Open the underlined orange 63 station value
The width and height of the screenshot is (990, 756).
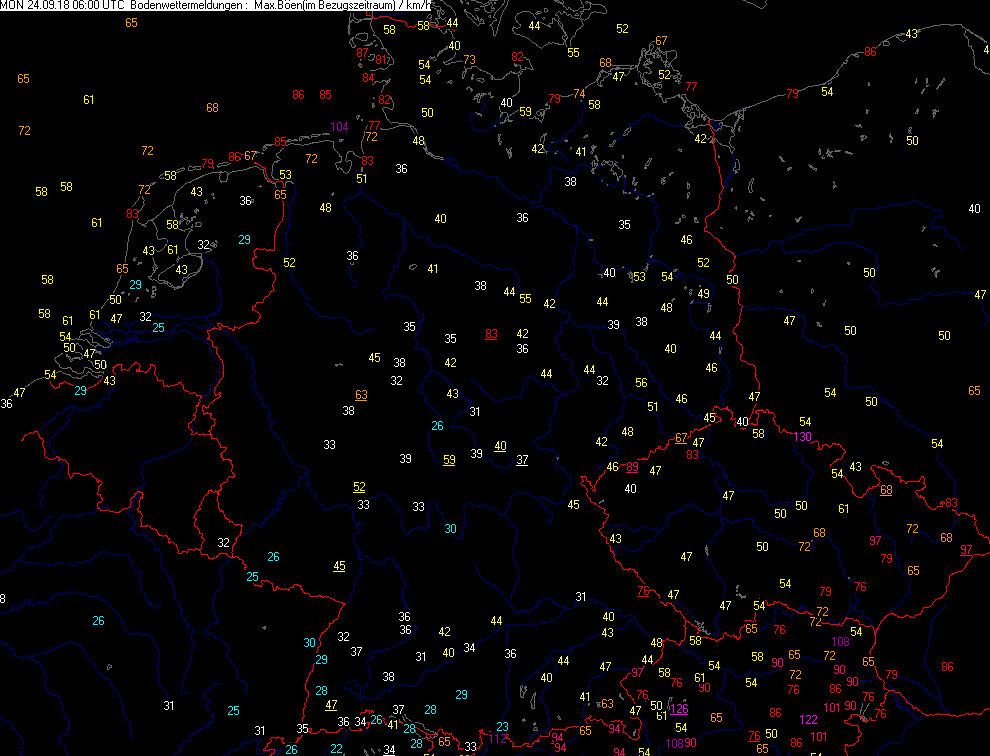point(361,395)
